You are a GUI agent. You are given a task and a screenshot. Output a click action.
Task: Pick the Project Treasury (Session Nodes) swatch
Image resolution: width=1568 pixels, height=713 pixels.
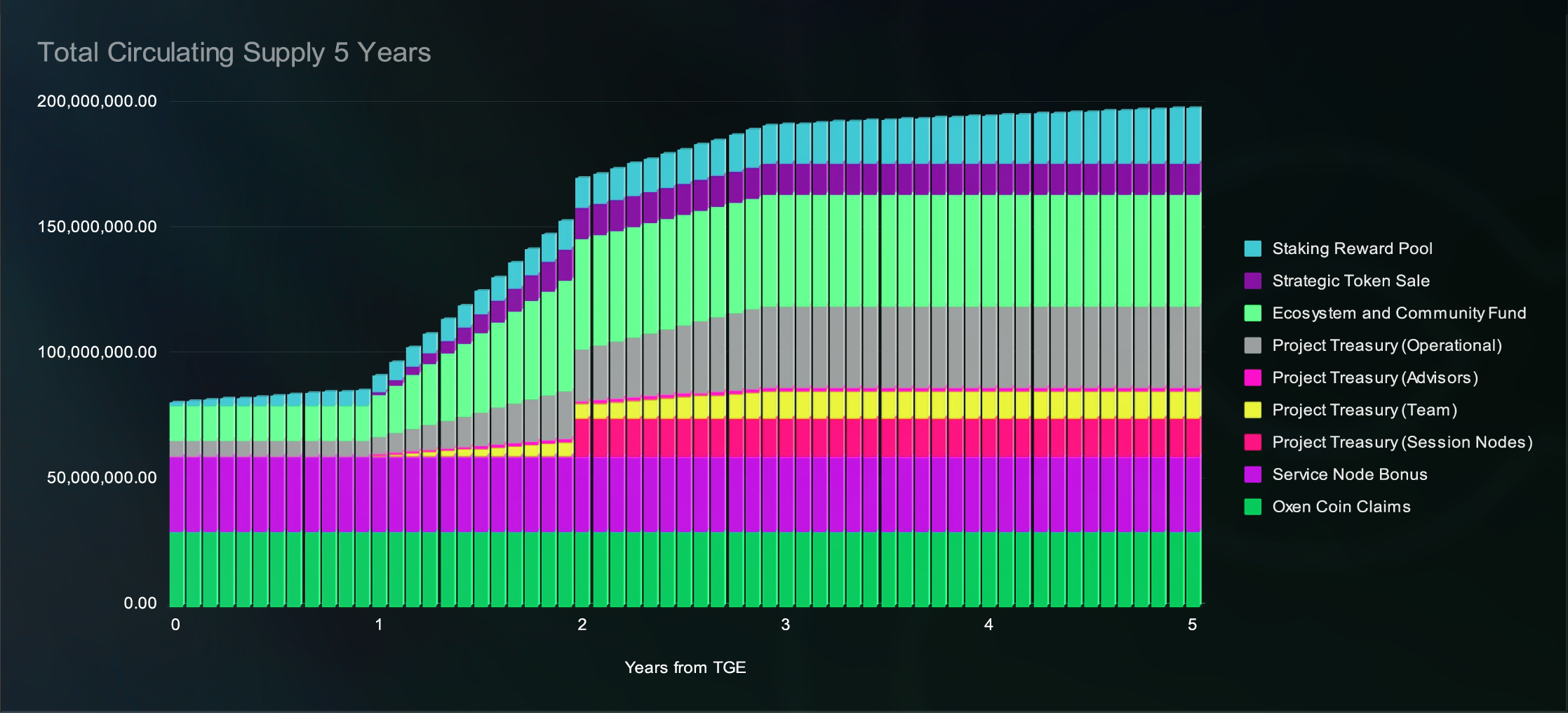1252,442
